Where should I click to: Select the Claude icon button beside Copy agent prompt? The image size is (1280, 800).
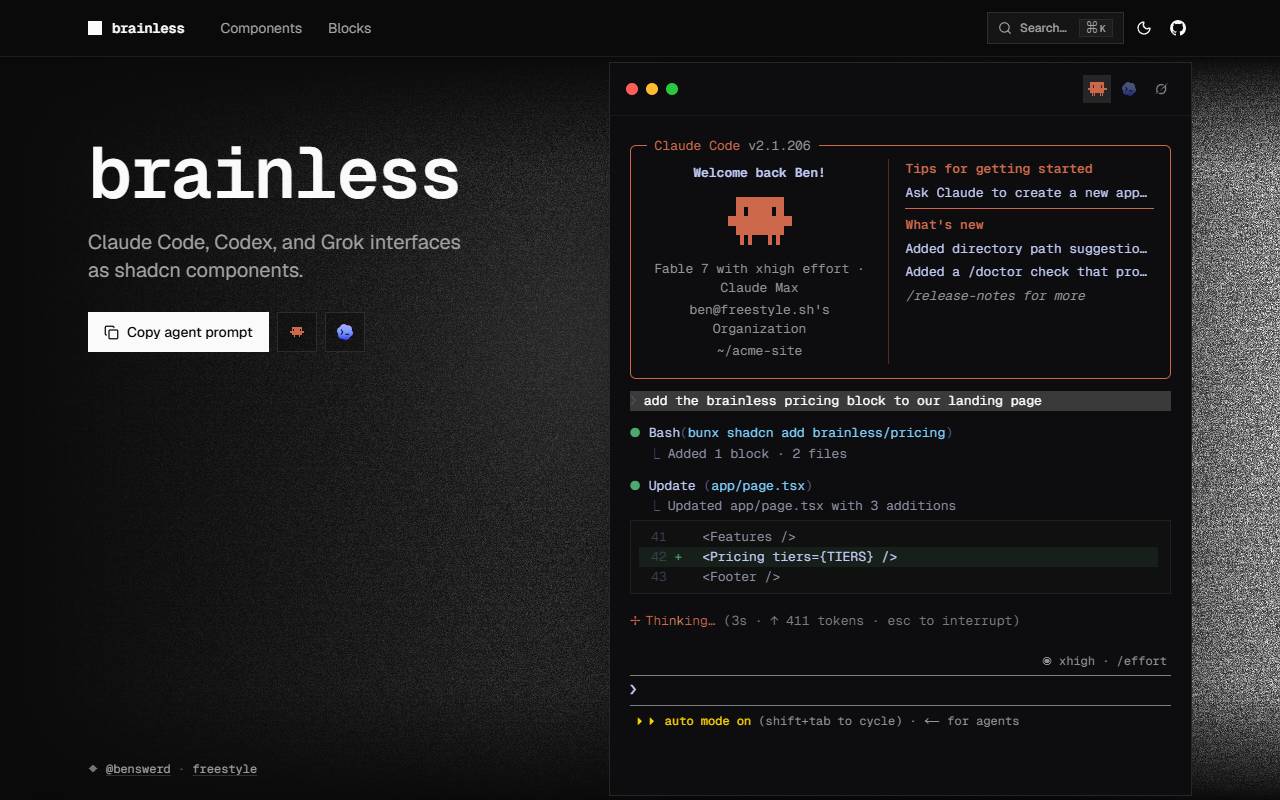[297, 332]
